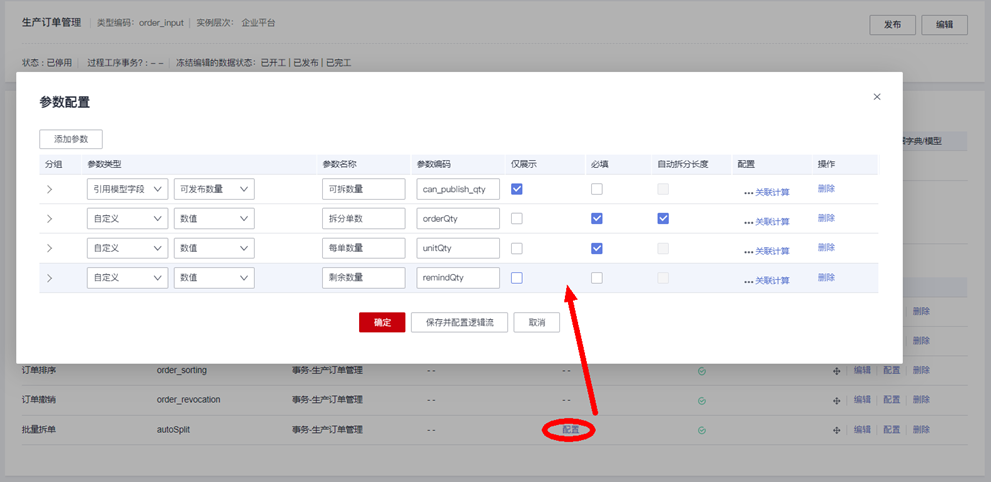Click the 添加参数 button

pyautogui.click(x=71, y=139)
